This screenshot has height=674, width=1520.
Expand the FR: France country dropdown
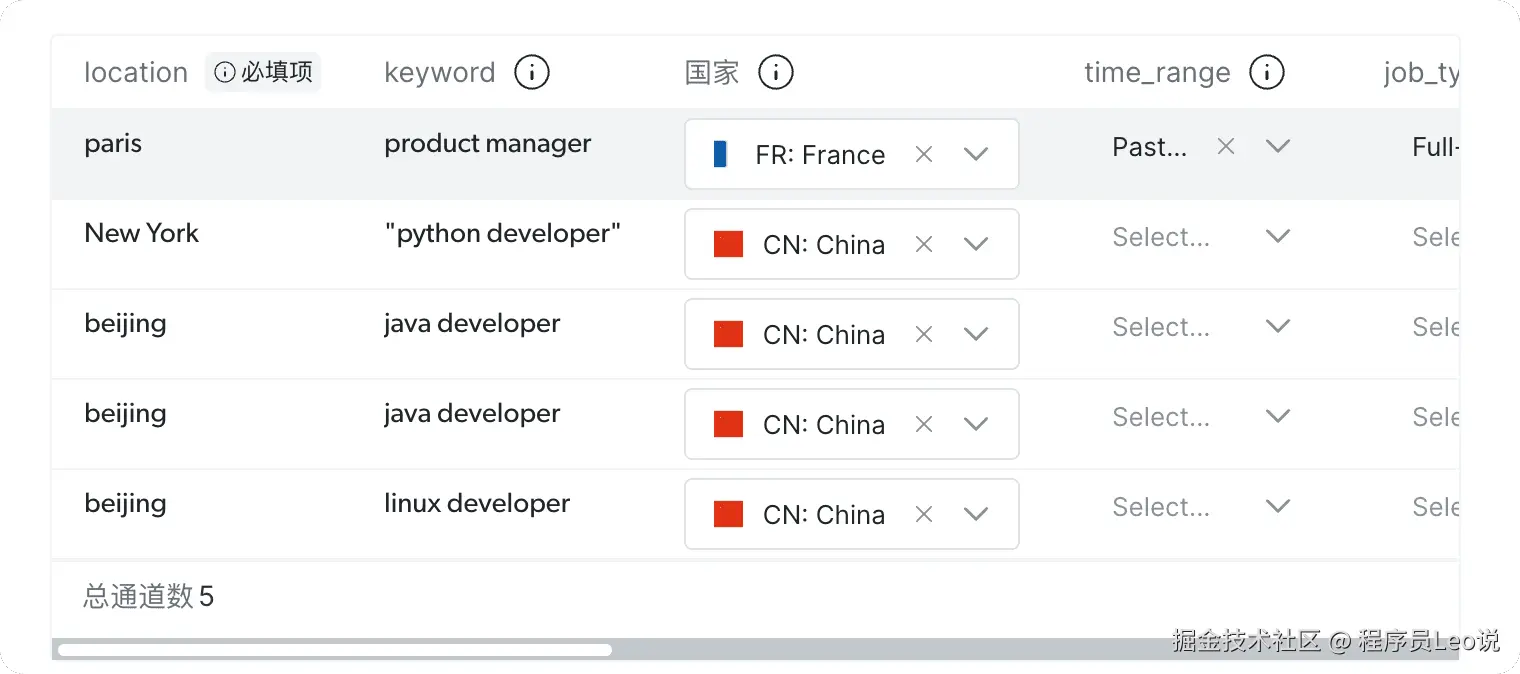tap(975, 154)
